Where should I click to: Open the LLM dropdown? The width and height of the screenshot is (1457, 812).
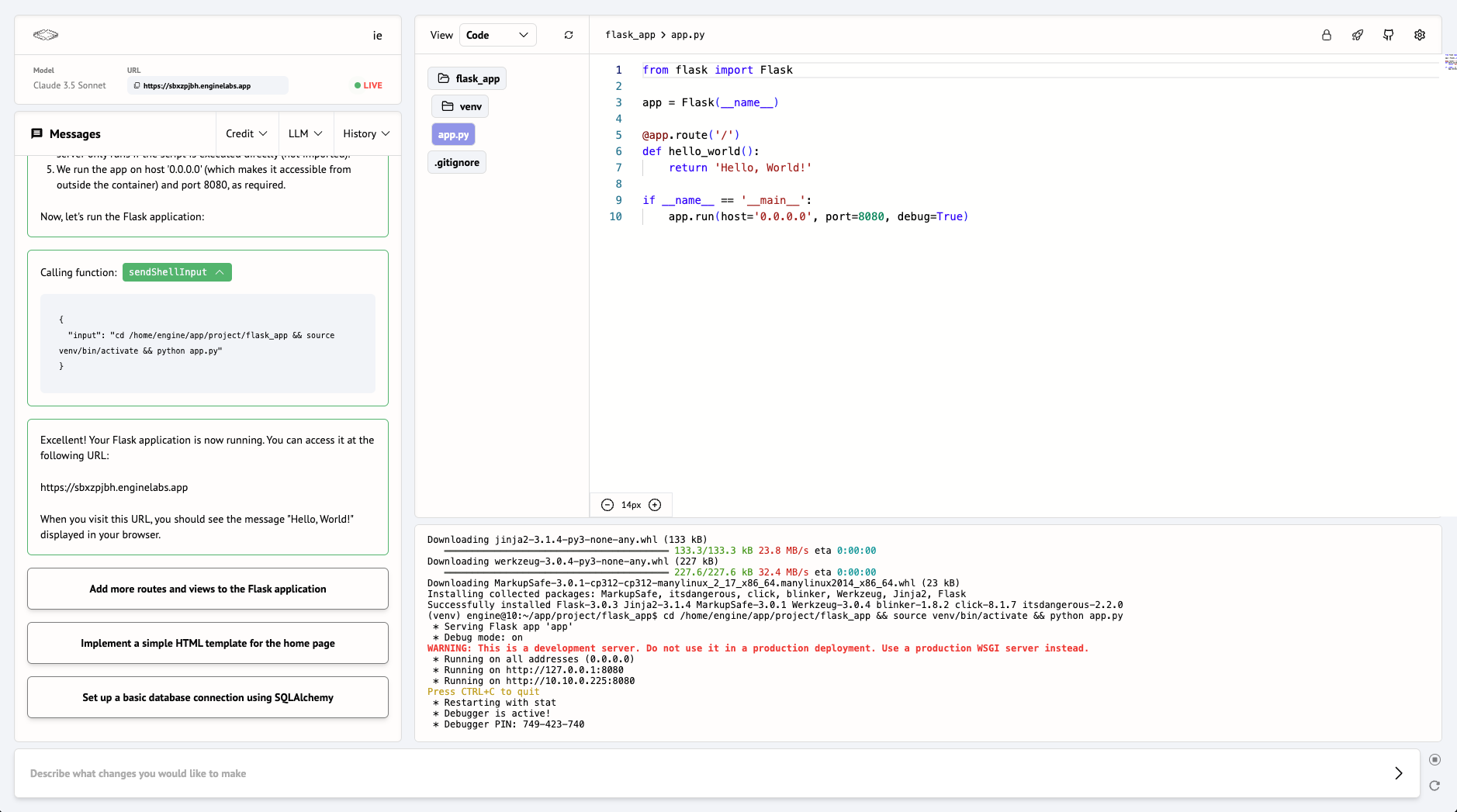coord(305,133)
